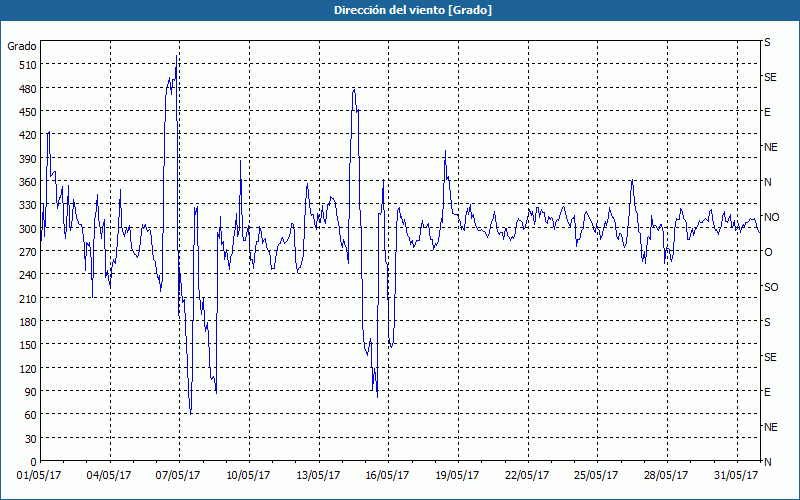Pick the 22/05/17 x-axis date

(x=527, y=476)
